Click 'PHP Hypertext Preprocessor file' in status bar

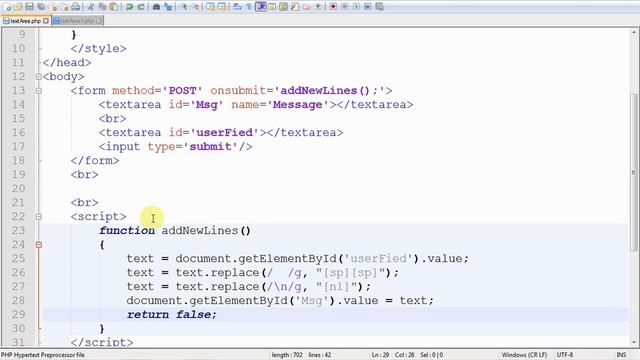coord(43,355)
